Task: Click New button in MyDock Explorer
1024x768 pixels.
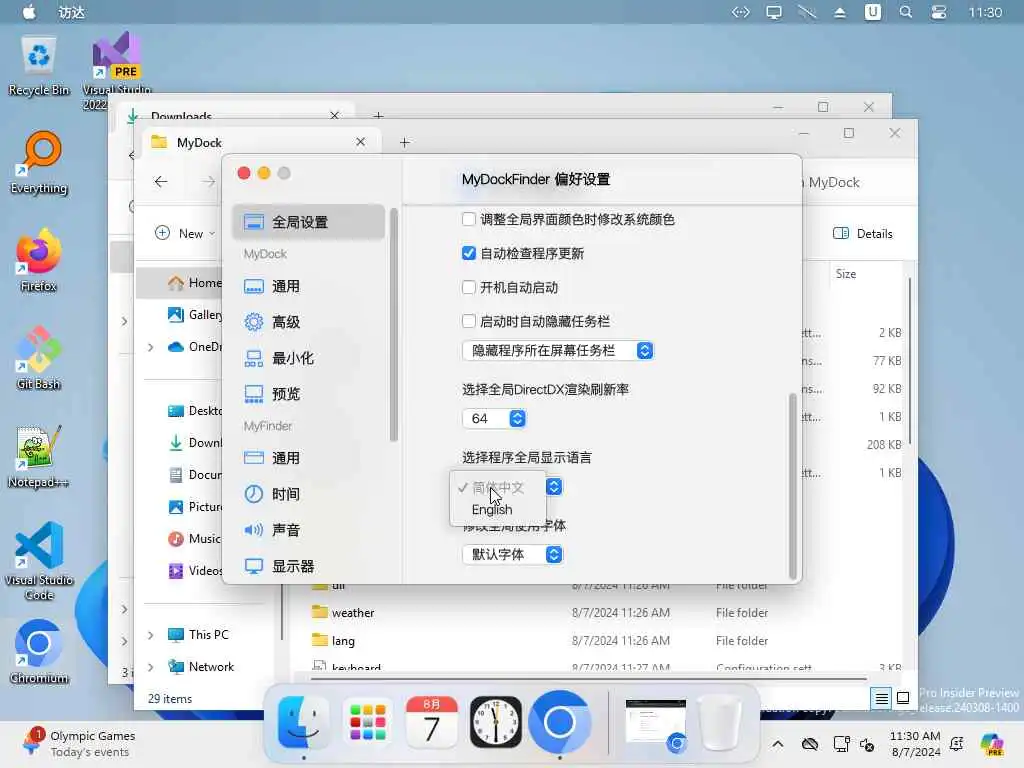Action: (185, 233)
